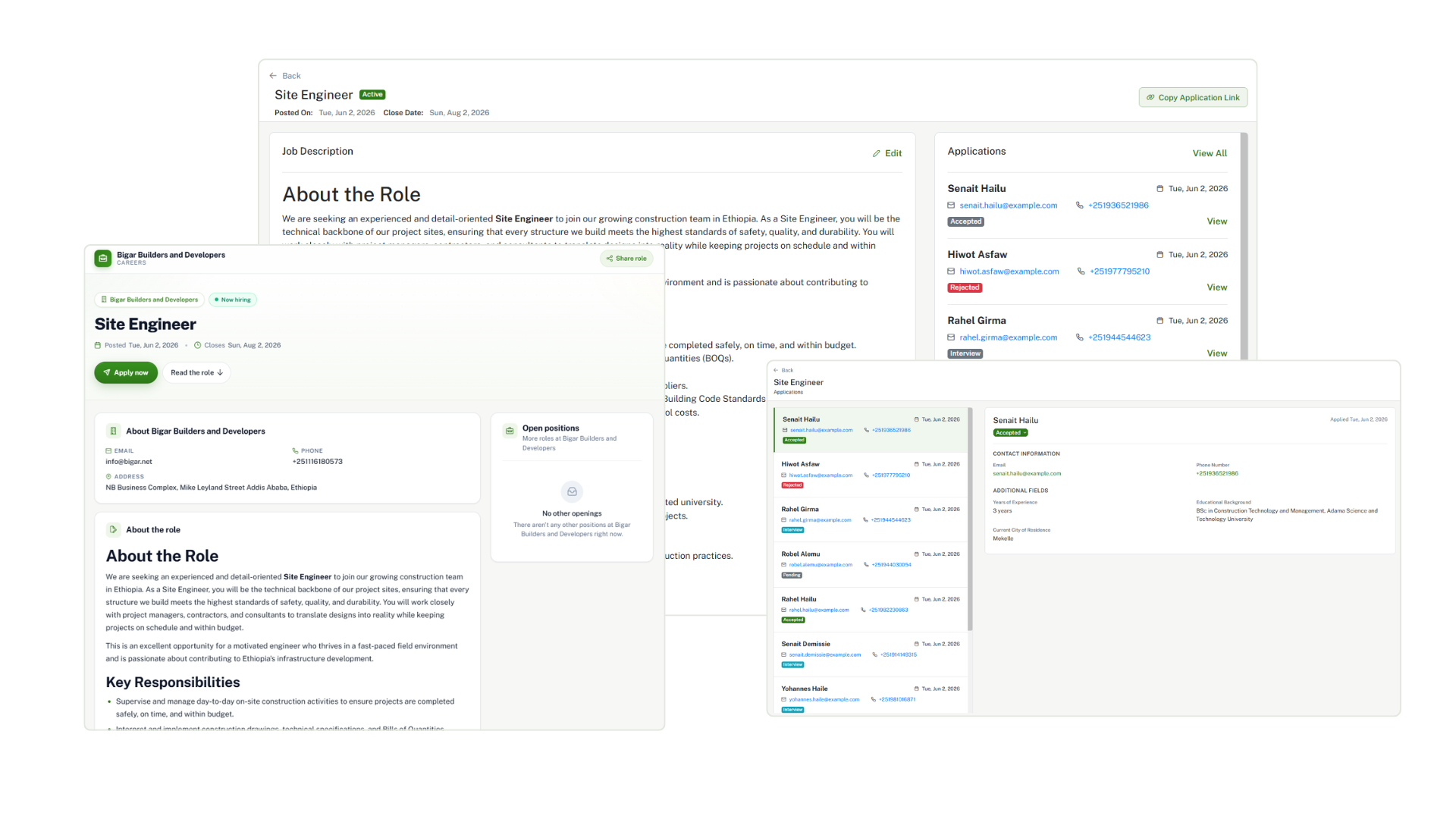Click envelope icon beside senait.hailu@example.com in Applications

[951, 206]
